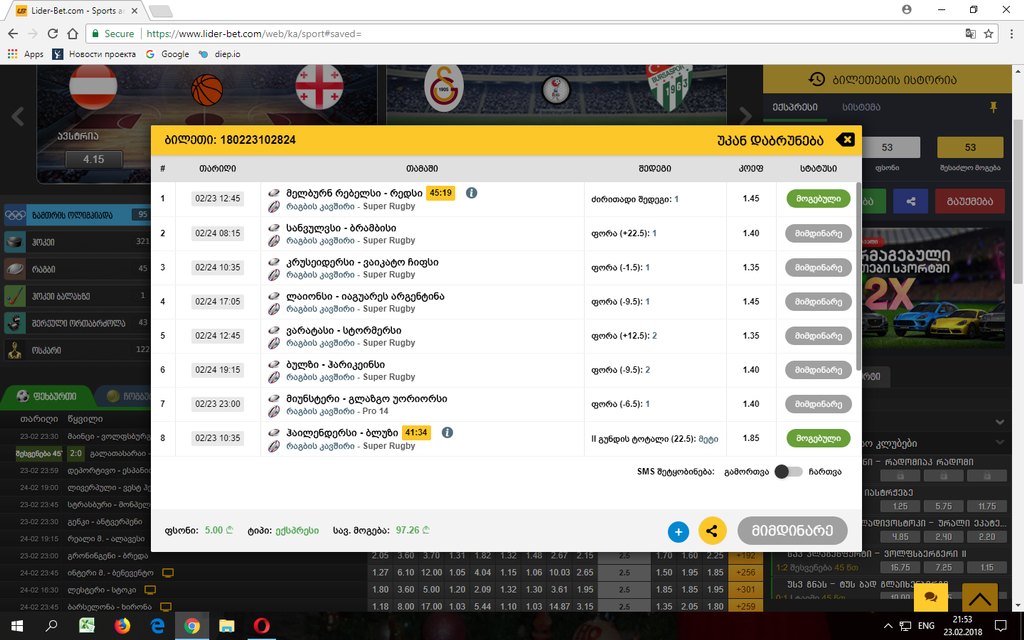Viewport: 1024px width, 640px height.
Task: Toggle the SMS შეტყობინება switch
Action: (788, 472)
